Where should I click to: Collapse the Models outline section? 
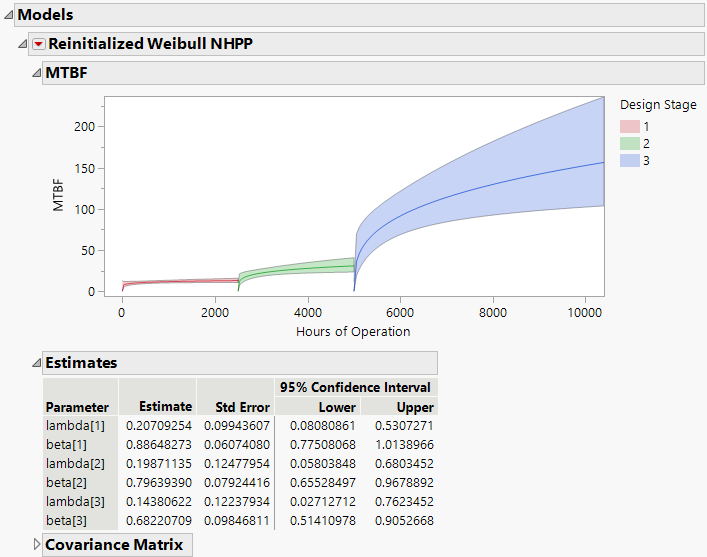point(9,16)
